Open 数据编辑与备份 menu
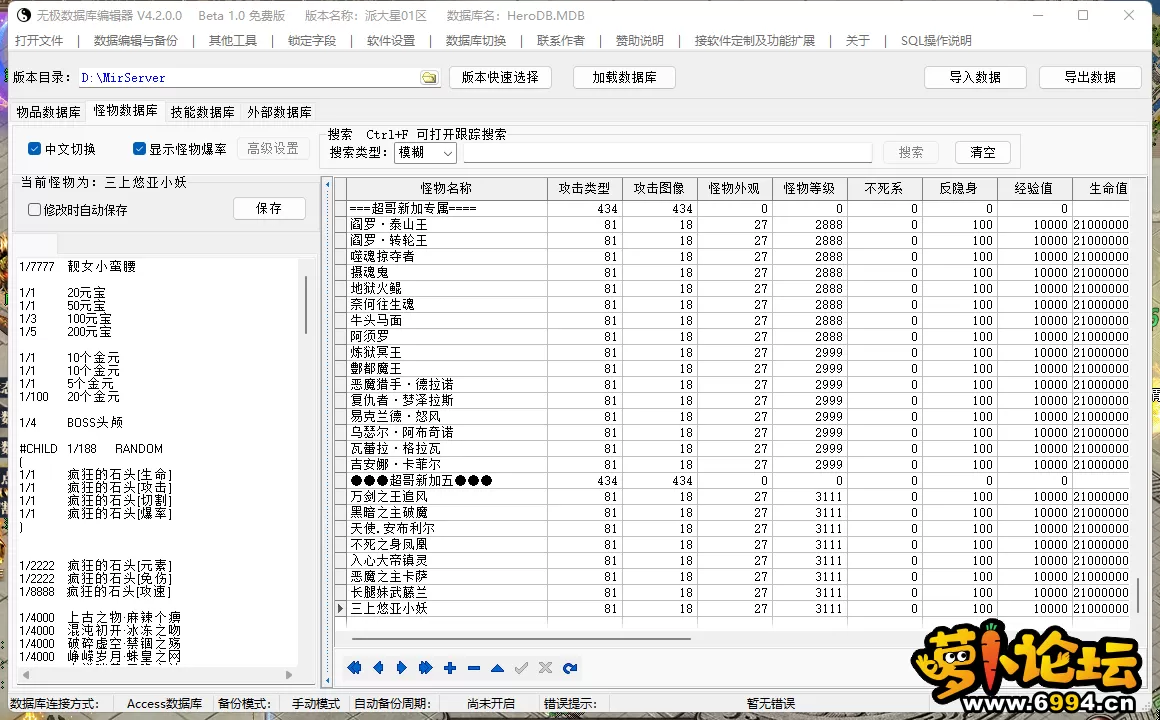Screen dimensions: 1160x720 click(136, 41)
